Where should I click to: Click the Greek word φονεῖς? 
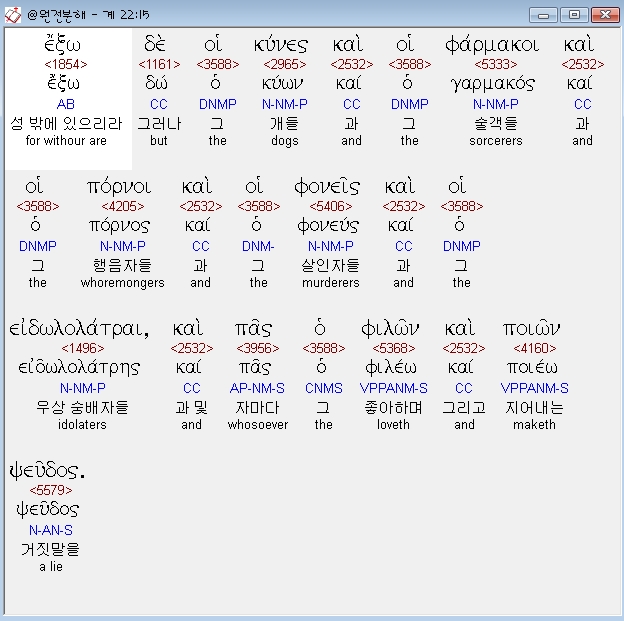coord(327,187)
